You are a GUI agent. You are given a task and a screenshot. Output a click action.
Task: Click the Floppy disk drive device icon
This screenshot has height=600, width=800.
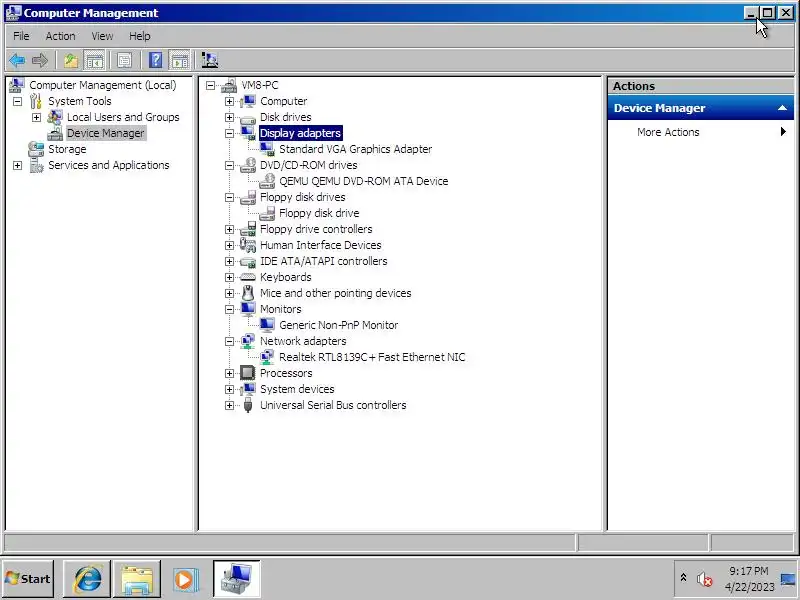267,213
